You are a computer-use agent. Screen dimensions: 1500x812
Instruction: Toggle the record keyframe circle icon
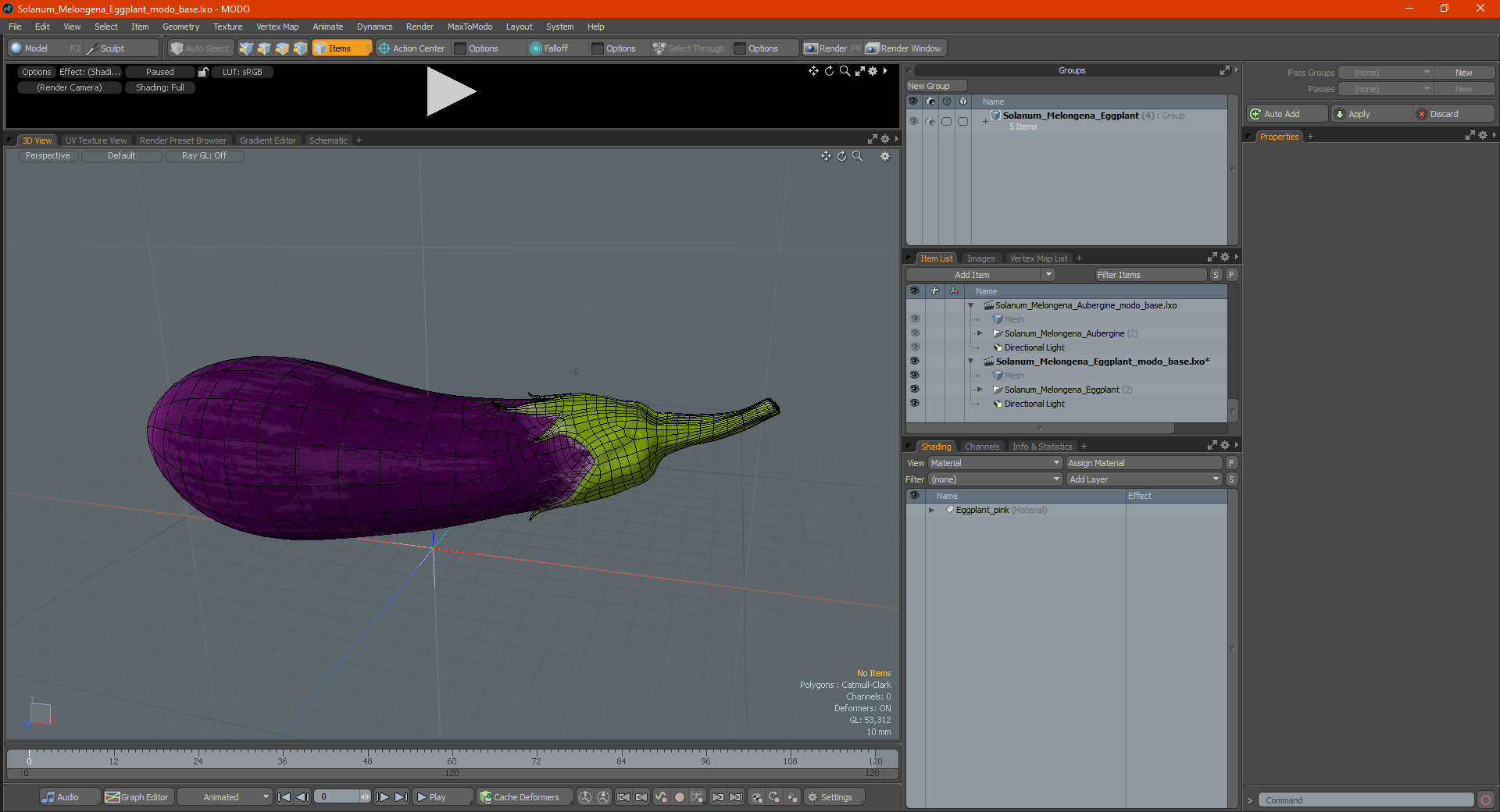coord(680,797)
